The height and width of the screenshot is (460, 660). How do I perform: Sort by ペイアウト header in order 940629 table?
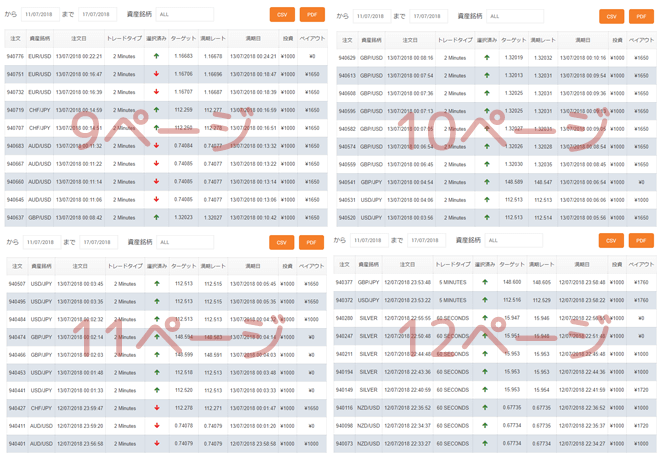tap(641, 40)
